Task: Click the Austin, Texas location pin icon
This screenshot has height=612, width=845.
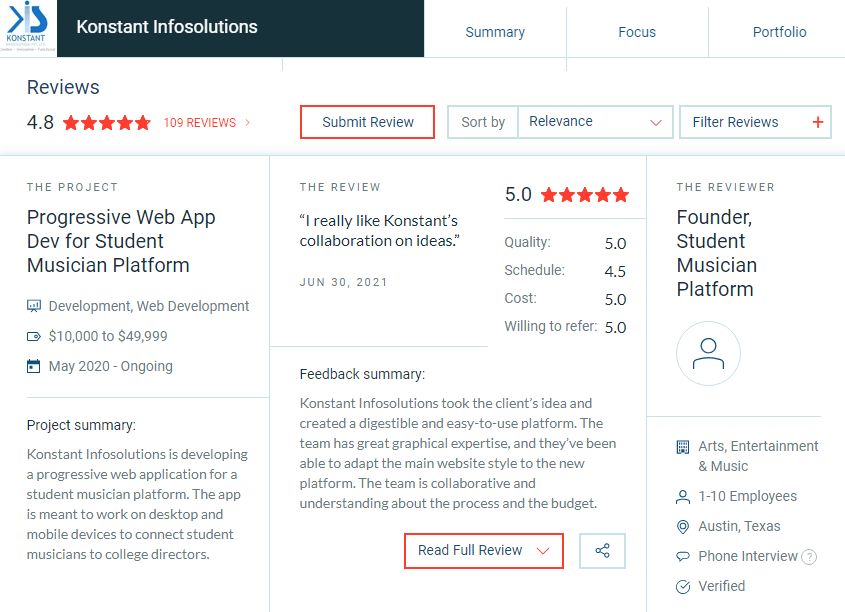Action: [x=683, y=526]
